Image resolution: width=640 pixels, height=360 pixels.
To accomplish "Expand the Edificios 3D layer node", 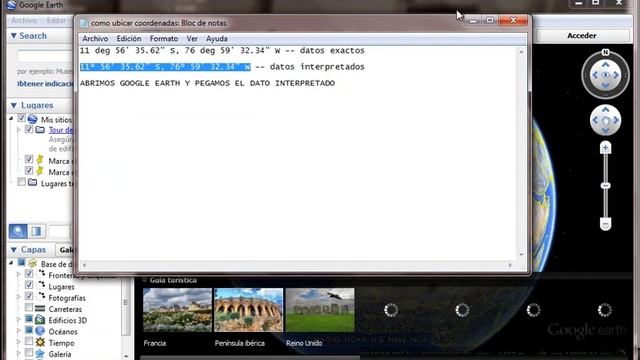I will pos(18,319).
